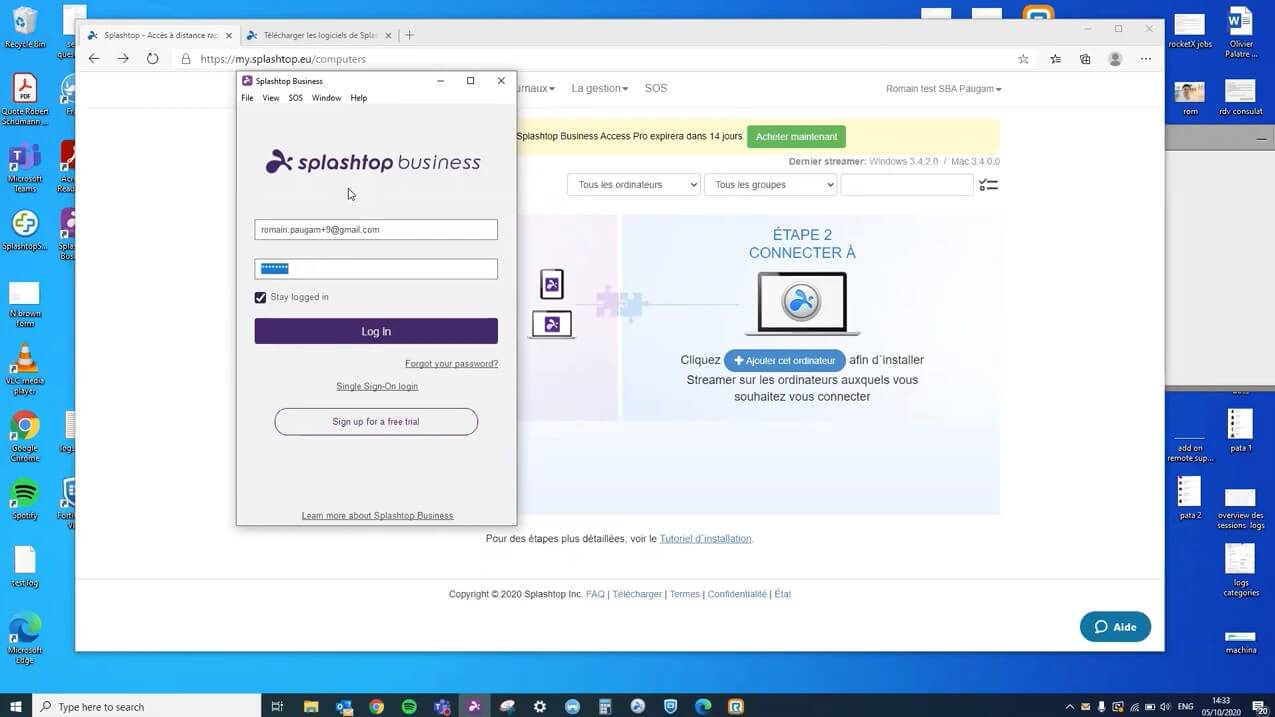Viewport: 1275px width, 717px height.
Task: Open pata 1 desktop file
Action: click(x=1240, y=431)
